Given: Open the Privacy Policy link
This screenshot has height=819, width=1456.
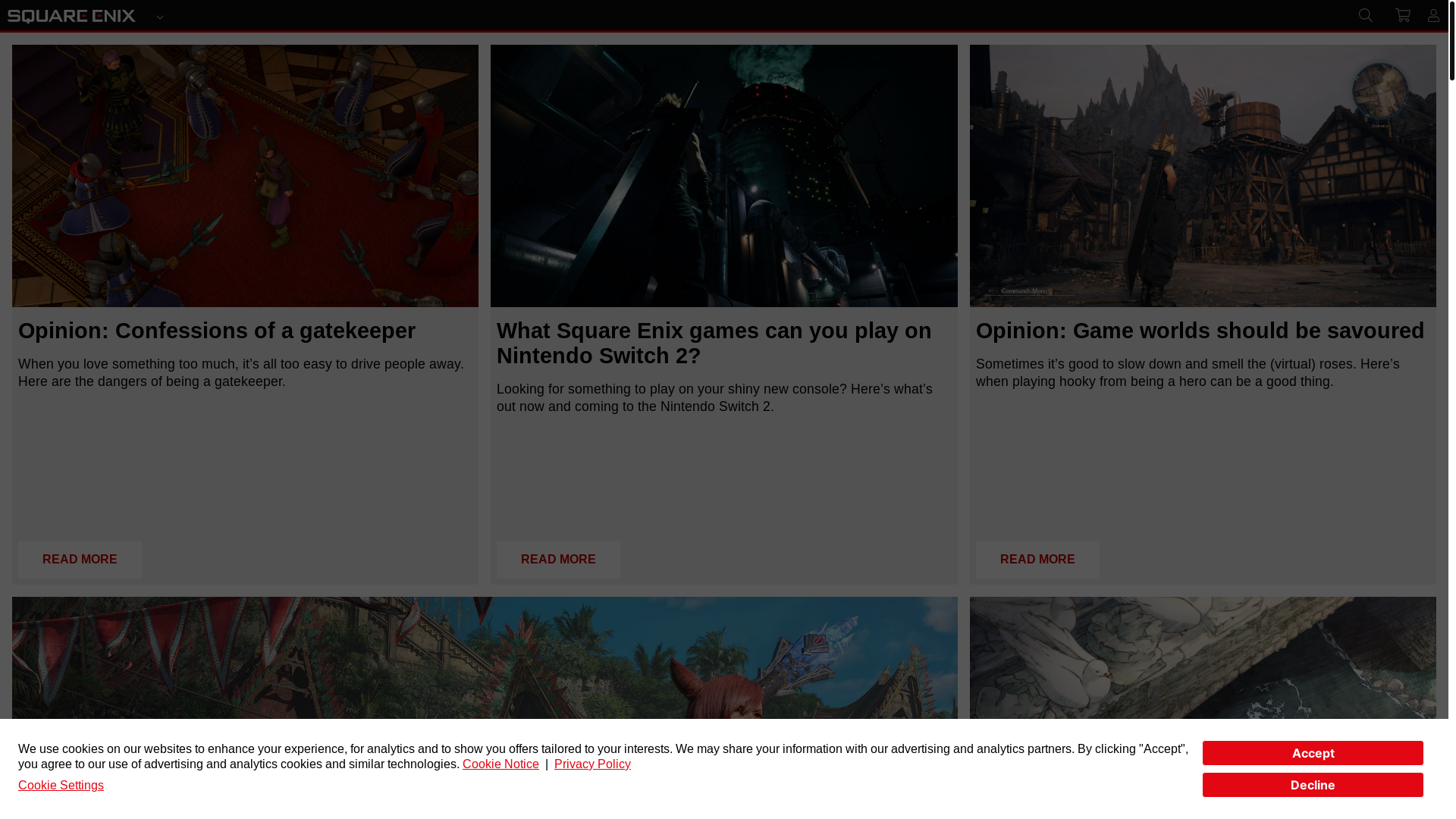Looking at the screenshot, I should (x=592, y=764).
